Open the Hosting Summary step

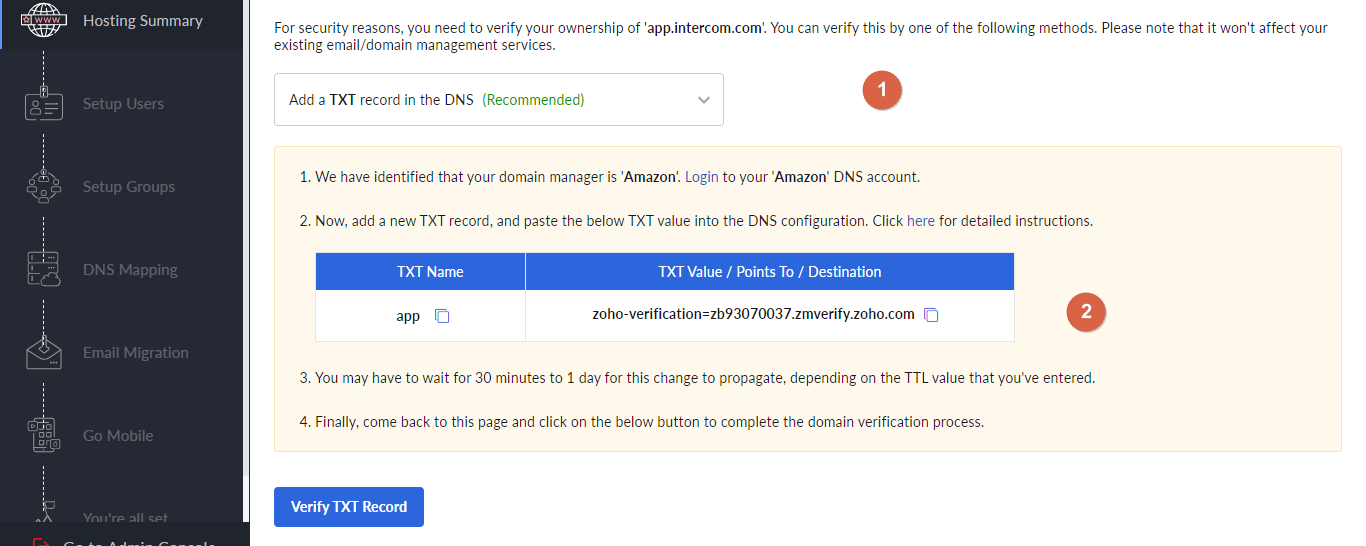pyautogui.click(x=142, y=20)
